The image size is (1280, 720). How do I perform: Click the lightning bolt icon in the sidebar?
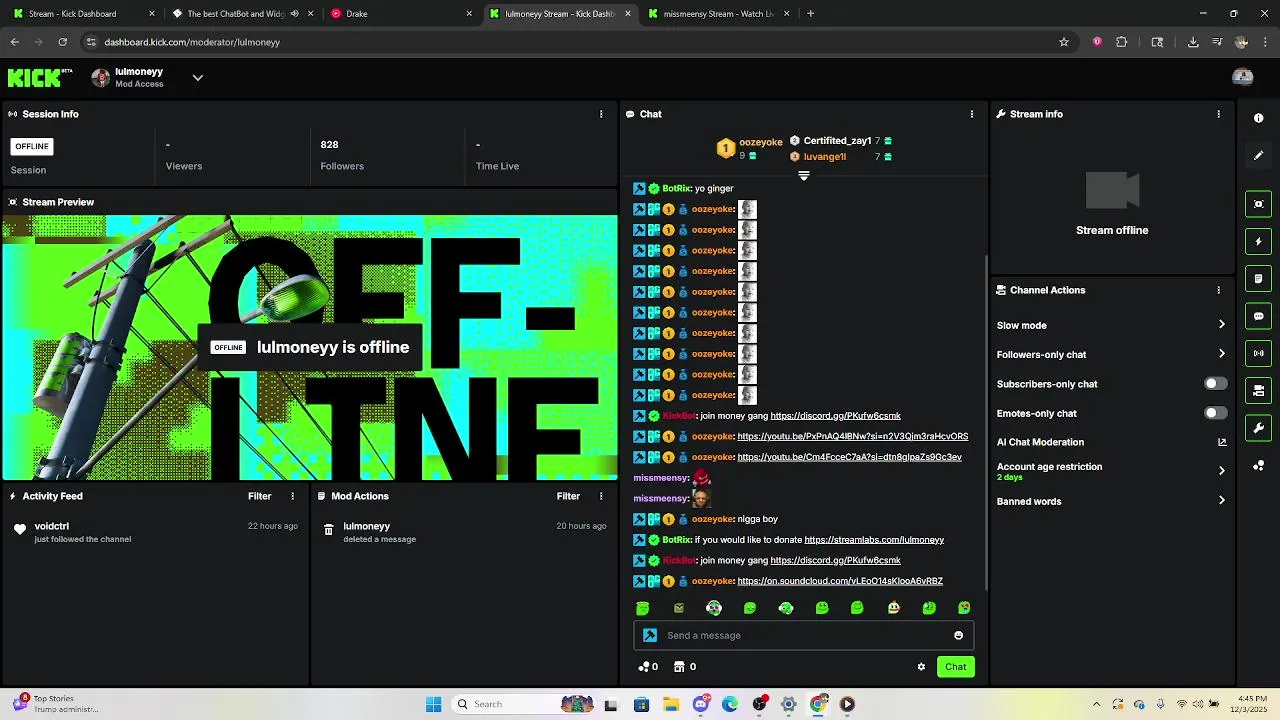(x=1258, y=241)
